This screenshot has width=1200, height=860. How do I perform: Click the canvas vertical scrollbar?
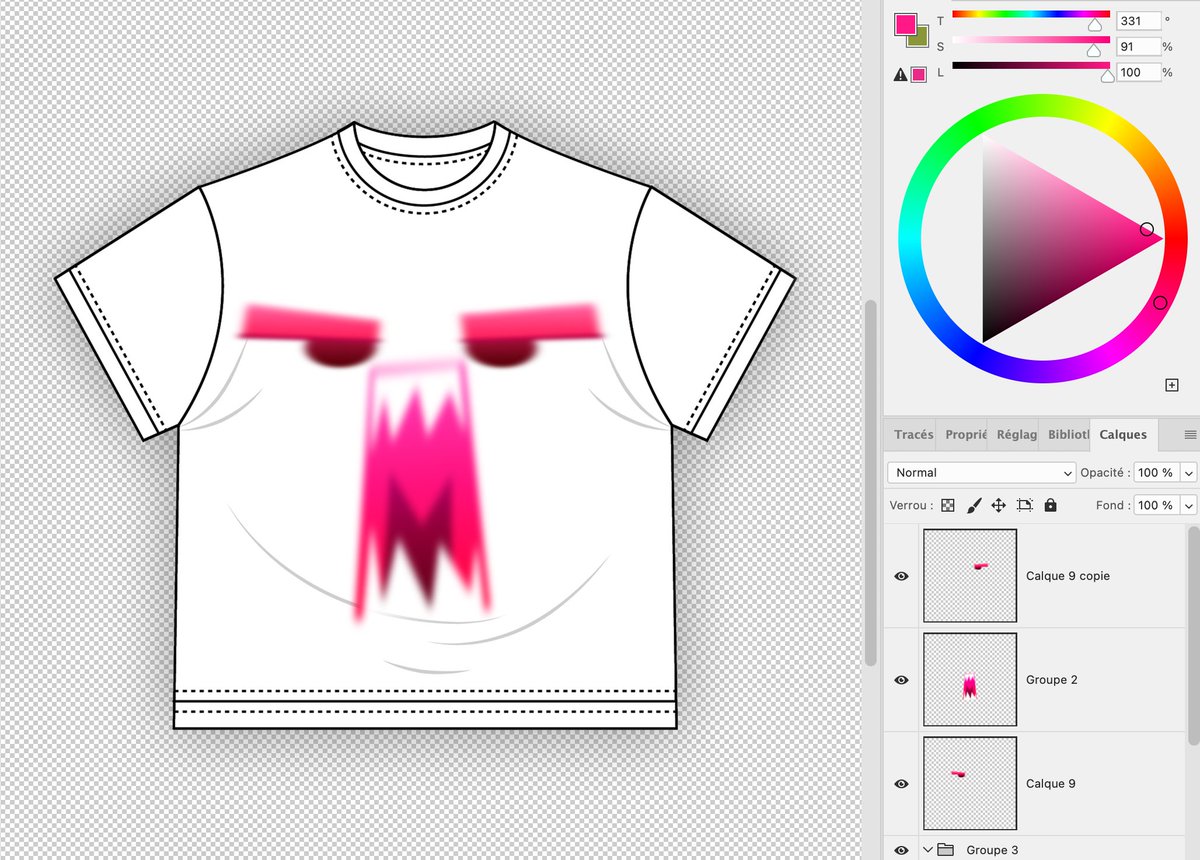click(x=871, y=483)
